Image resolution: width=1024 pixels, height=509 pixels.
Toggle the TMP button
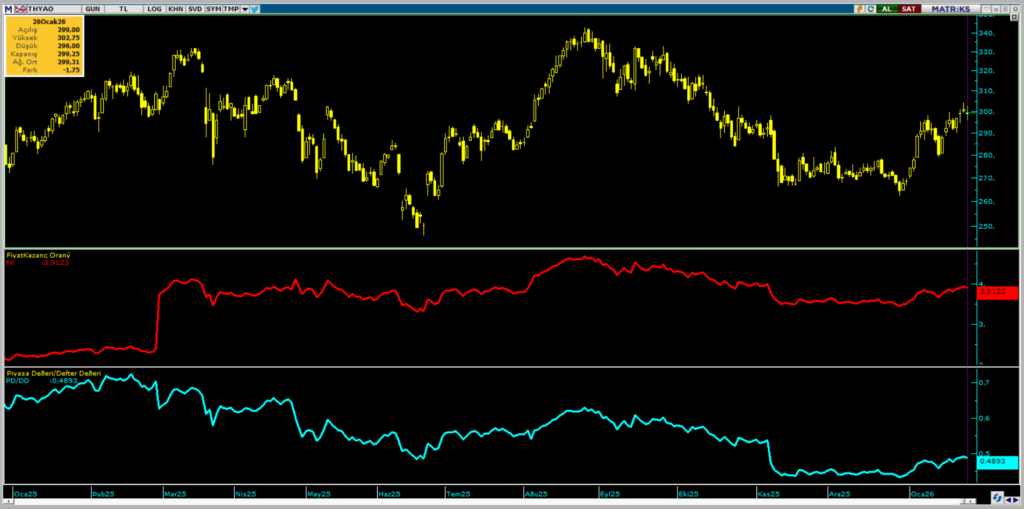coord(231,9)
